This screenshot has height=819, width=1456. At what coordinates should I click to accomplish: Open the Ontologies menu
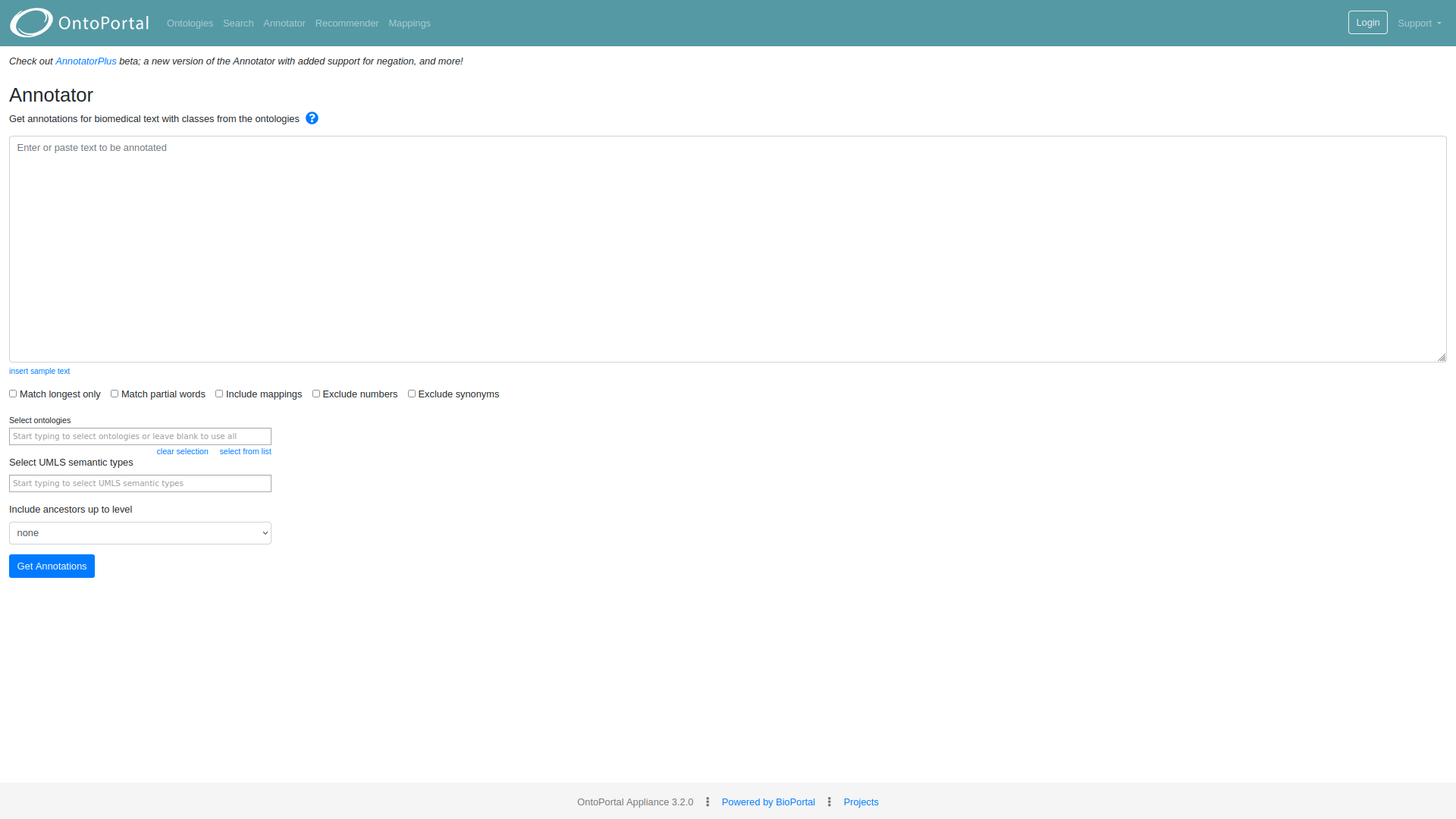(190, 23)
